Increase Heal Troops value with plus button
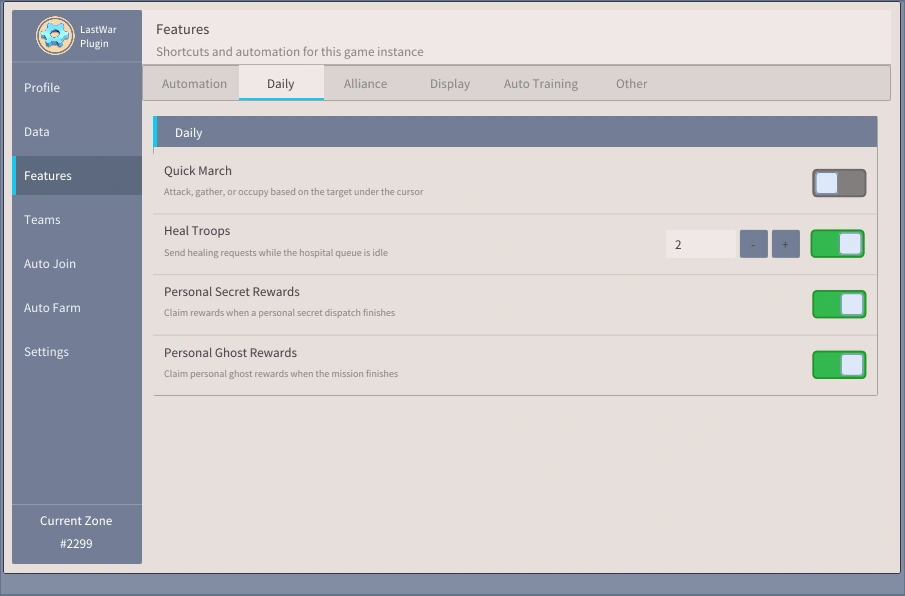This screenshot has height=596, width=905. pyautogui.click(x=786, y=244)
